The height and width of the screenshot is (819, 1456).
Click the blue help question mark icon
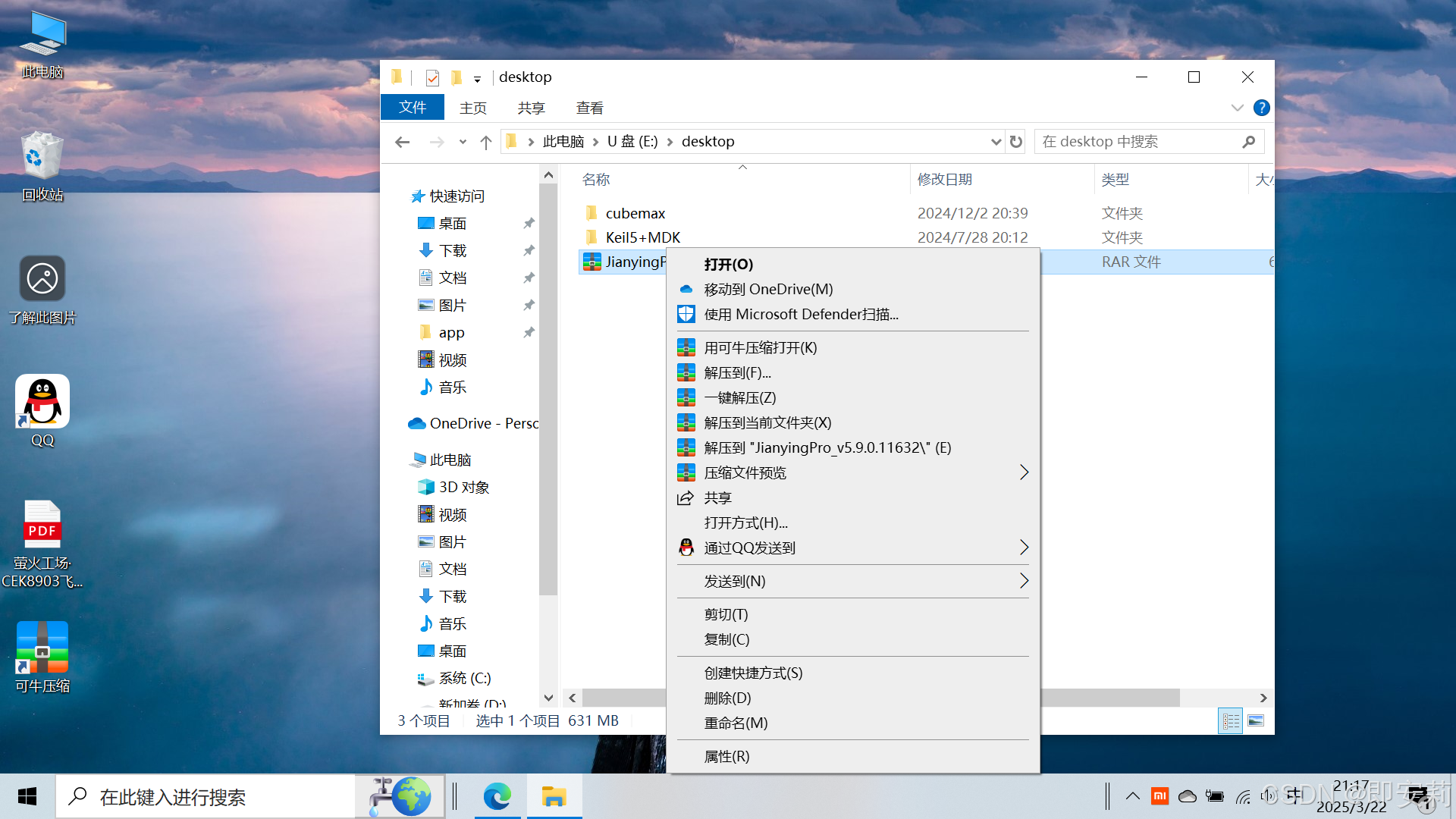[1261, 108]
